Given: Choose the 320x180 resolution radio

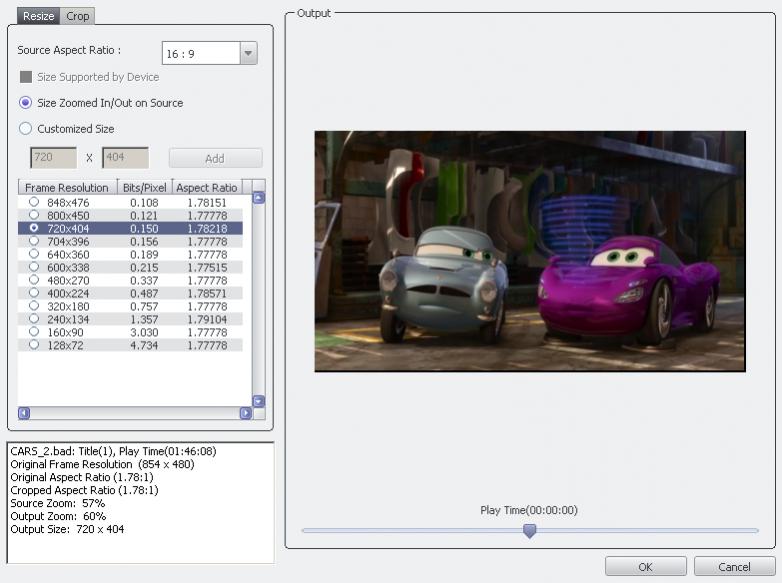Looking at the screenshot, I should [34, 306].
